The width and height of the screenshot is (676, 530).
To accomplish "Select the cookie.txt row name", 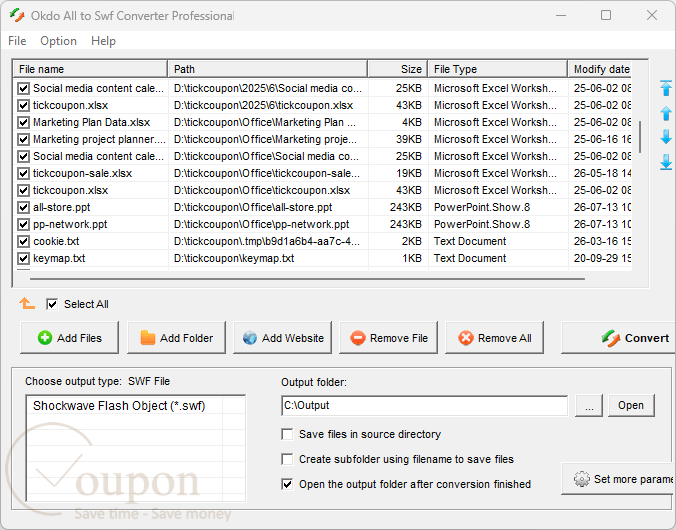I will click(56, 241).
